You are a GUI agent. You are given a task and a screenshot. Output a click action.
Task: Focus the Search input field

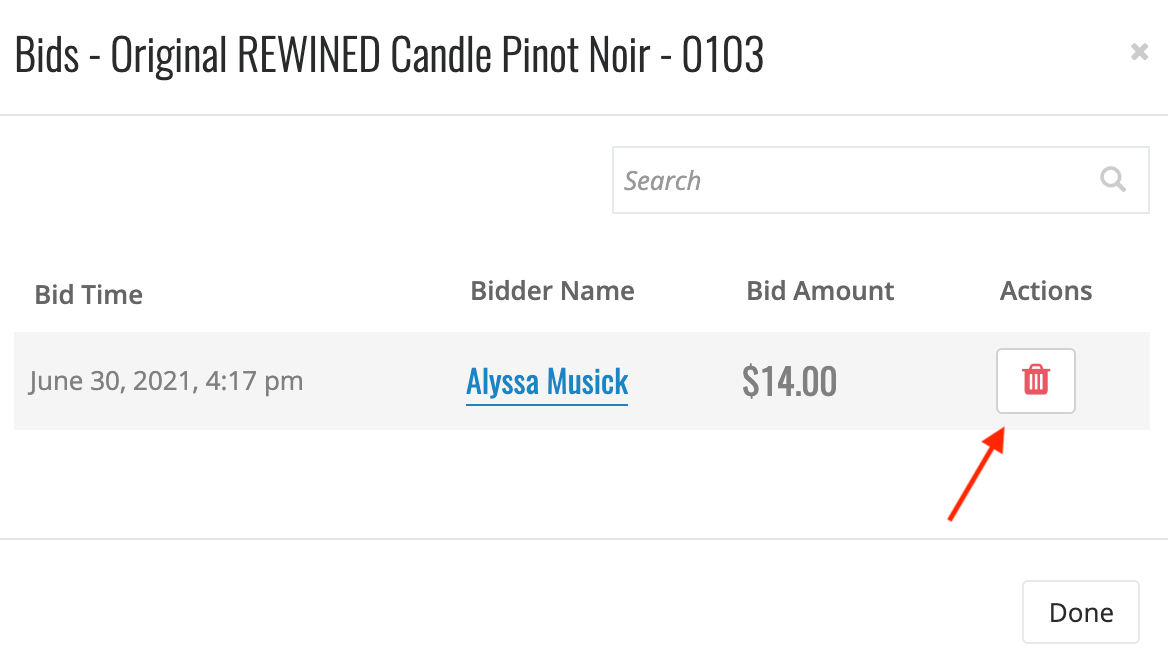pyautogui.click(x=880, y=180)
